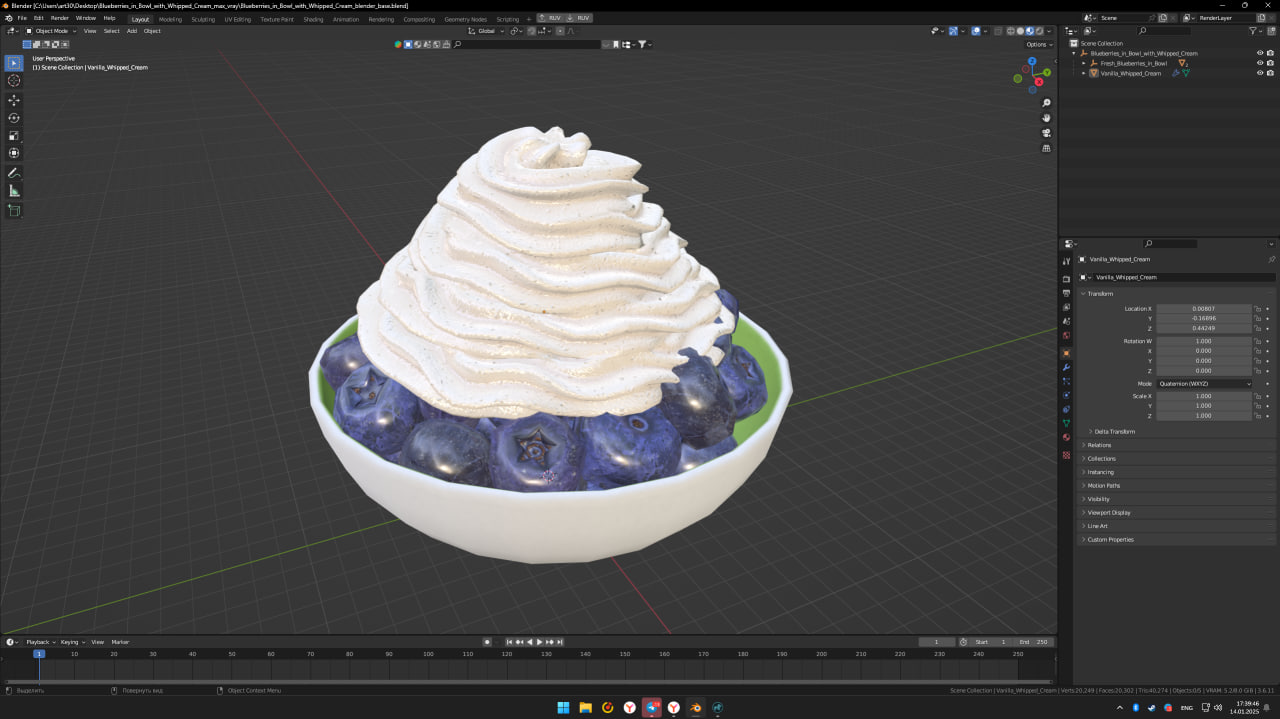Open the timeline Marker menu
Viewport: 1280px width, 719px height.
120,642
